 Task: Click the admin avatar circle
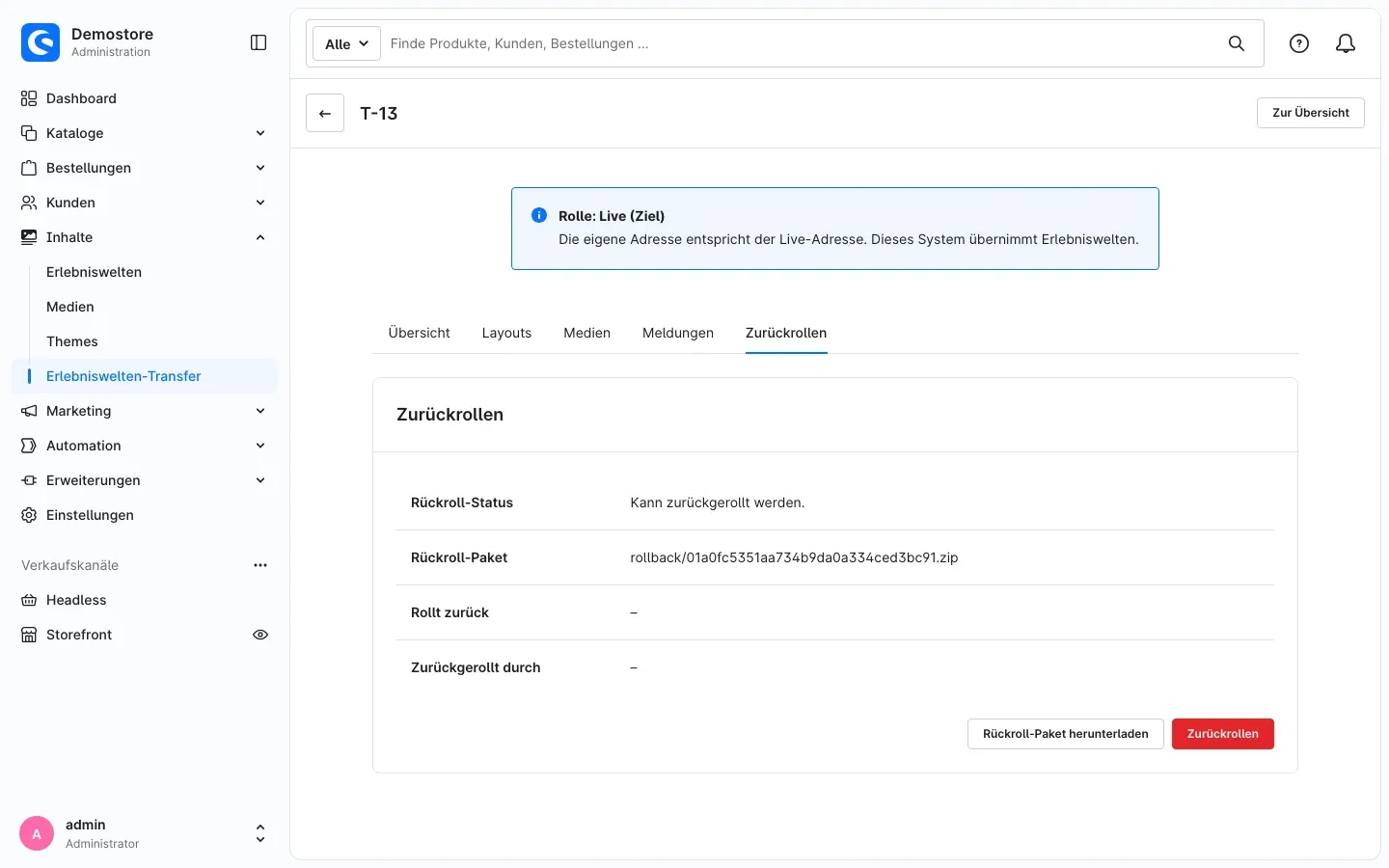tap(37, 834)
